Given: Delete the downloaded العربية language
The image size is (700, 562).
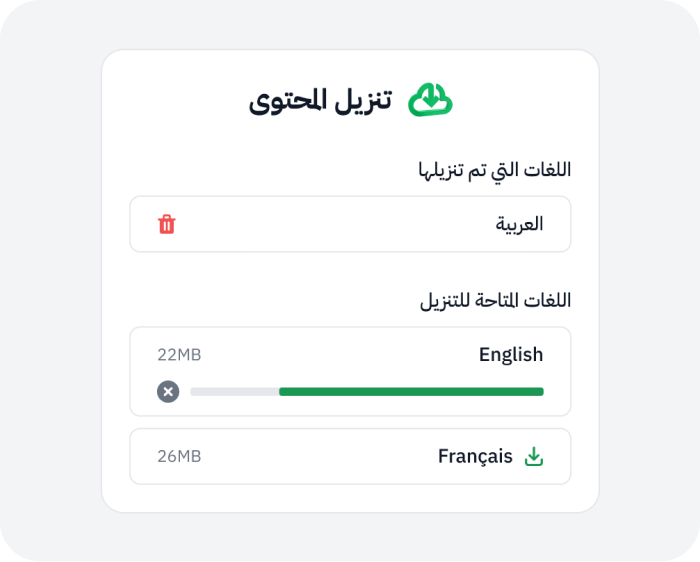Looking at the screenshot, I should tap(167, 224).
